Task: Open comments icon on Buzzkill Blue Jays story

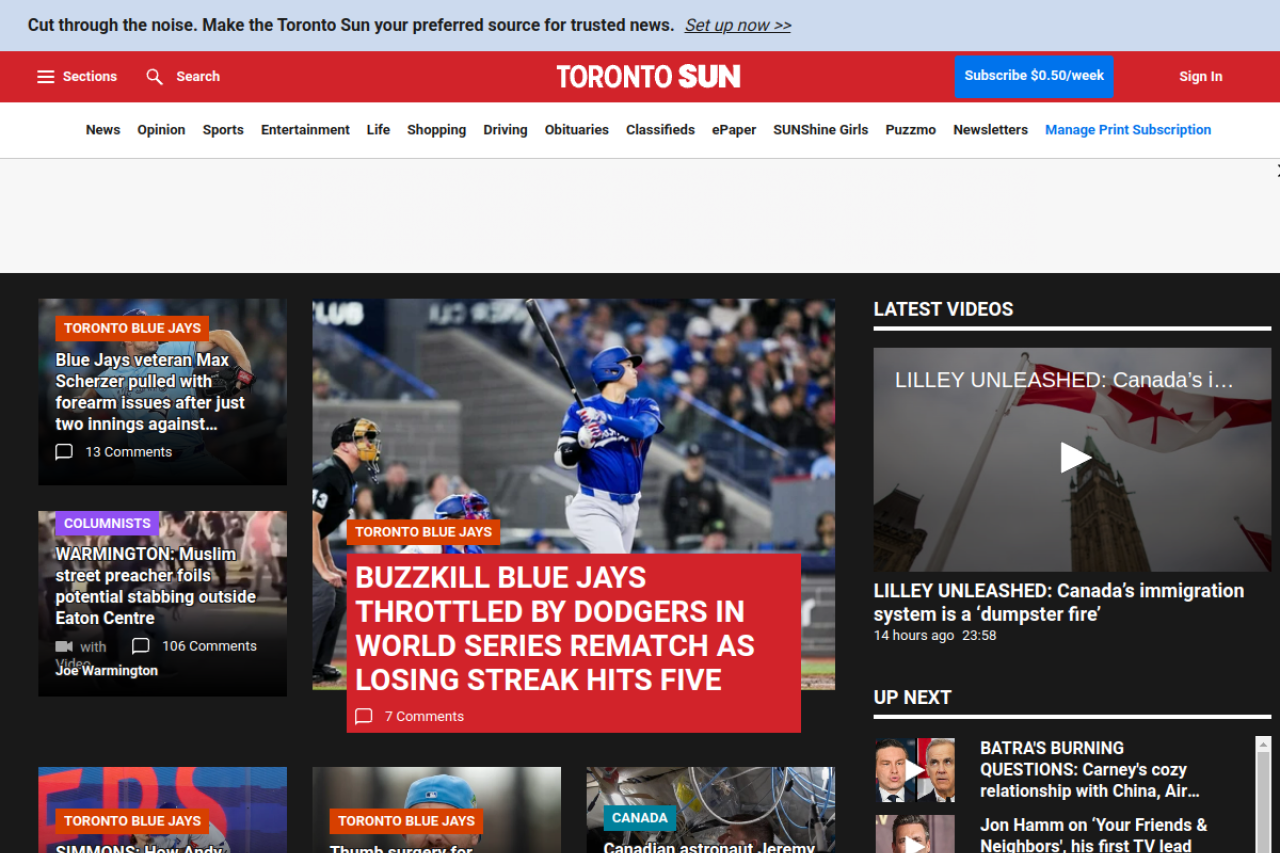Action: [364, 716]
